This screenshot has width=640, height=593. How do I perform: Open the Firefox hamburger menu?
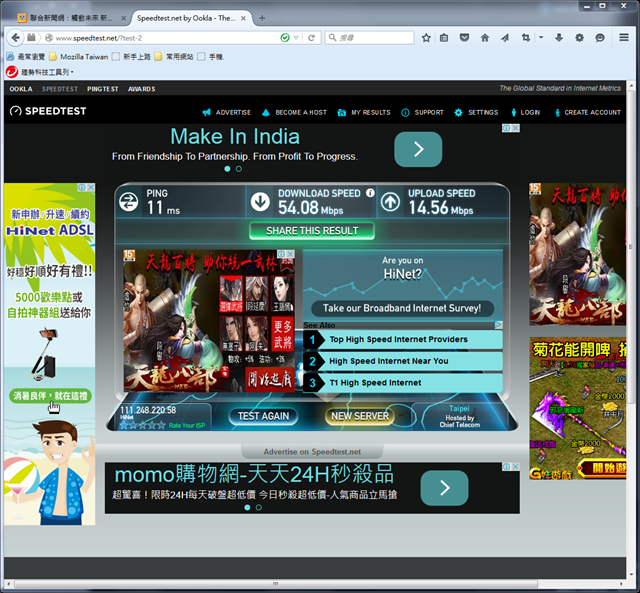coord(624,38)
